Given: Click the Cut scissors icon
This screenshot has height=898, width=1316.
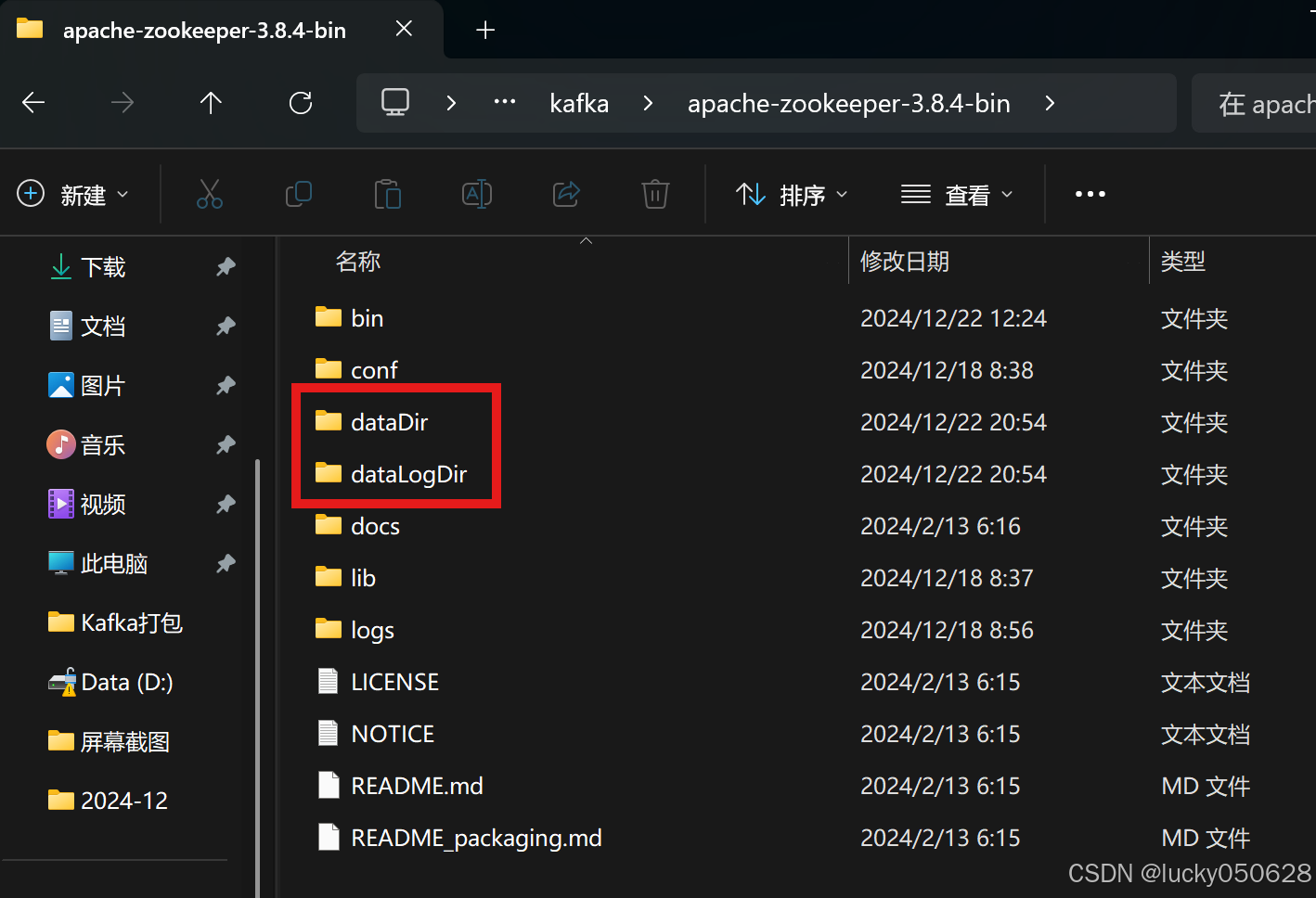Looking at the screenshot, I should click(x=210, y=194).
